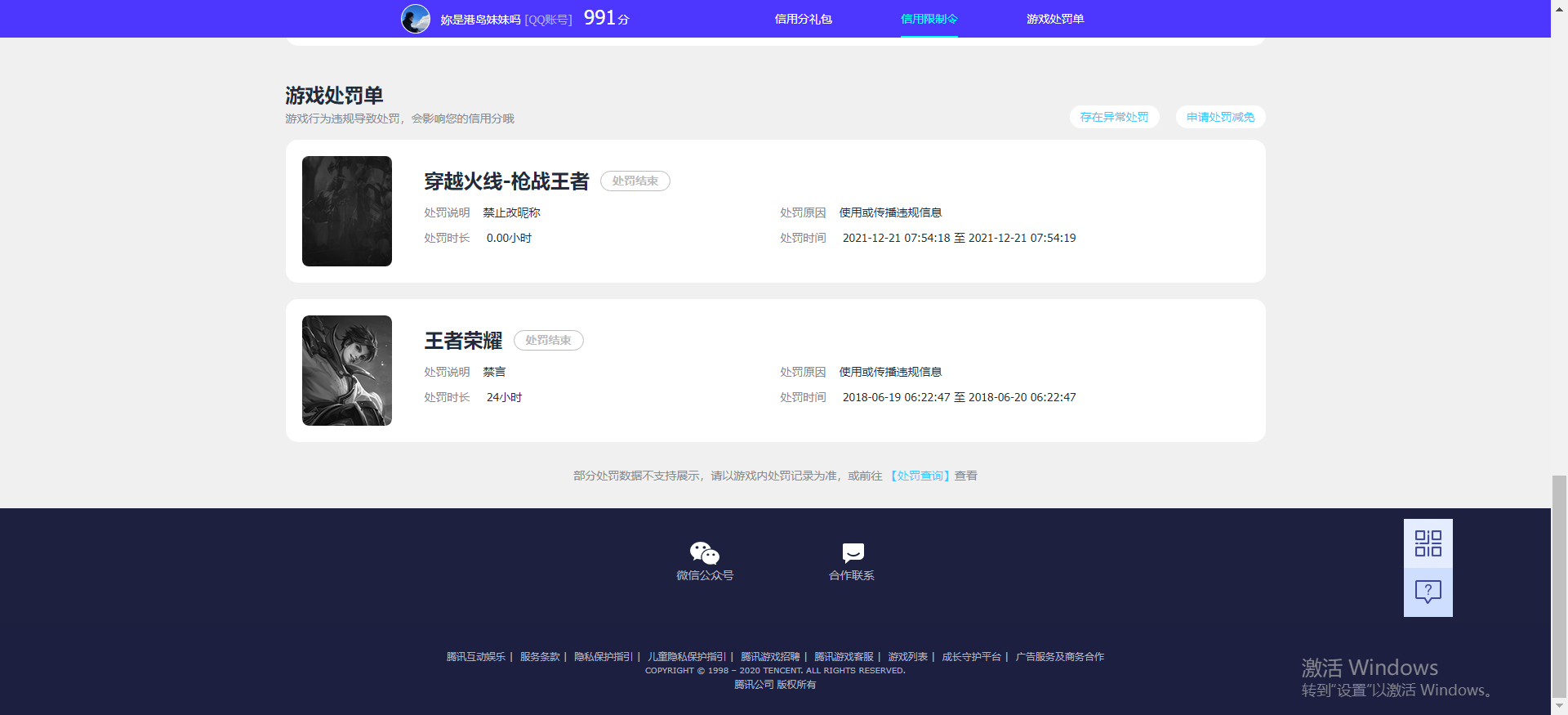Image resolution: width=1568 pixels, height=715 pixels.
Task: Click the scrollbar up arrow
Action: point(1559,7)
